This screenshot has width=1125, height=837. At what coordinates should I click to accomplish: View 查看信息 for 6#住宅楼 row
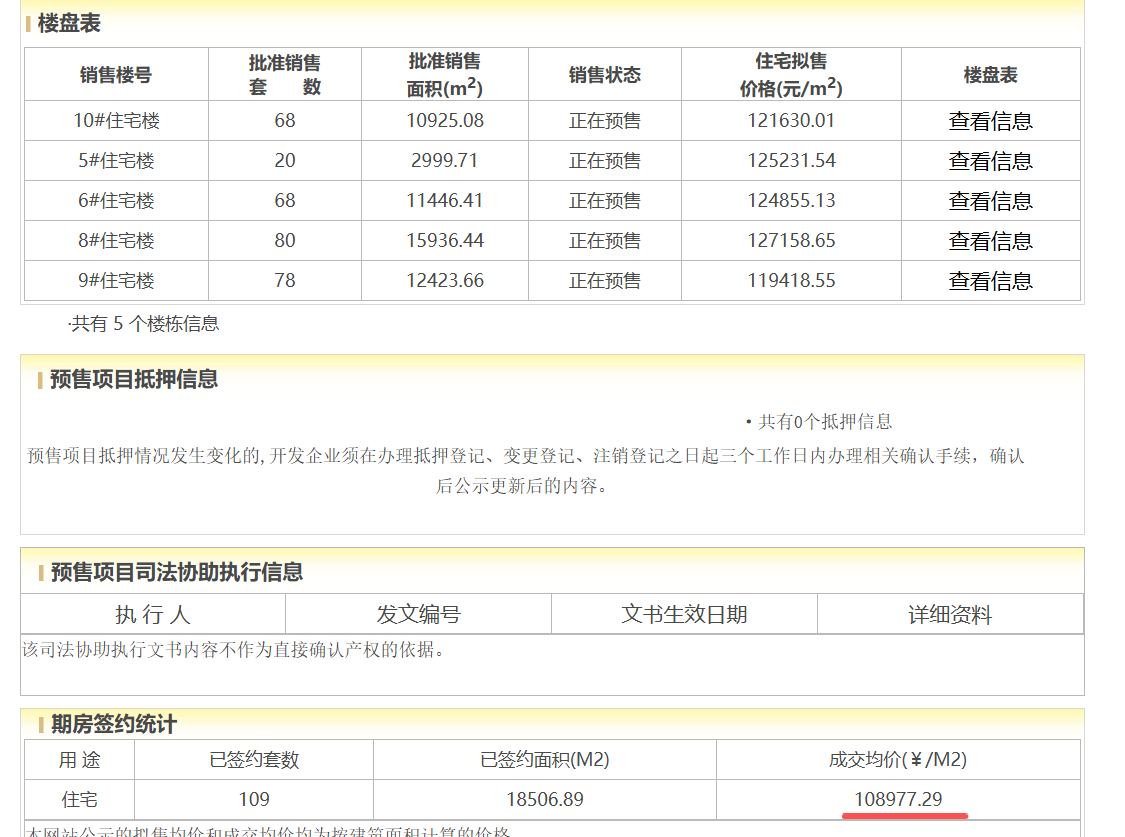point(990,201)
